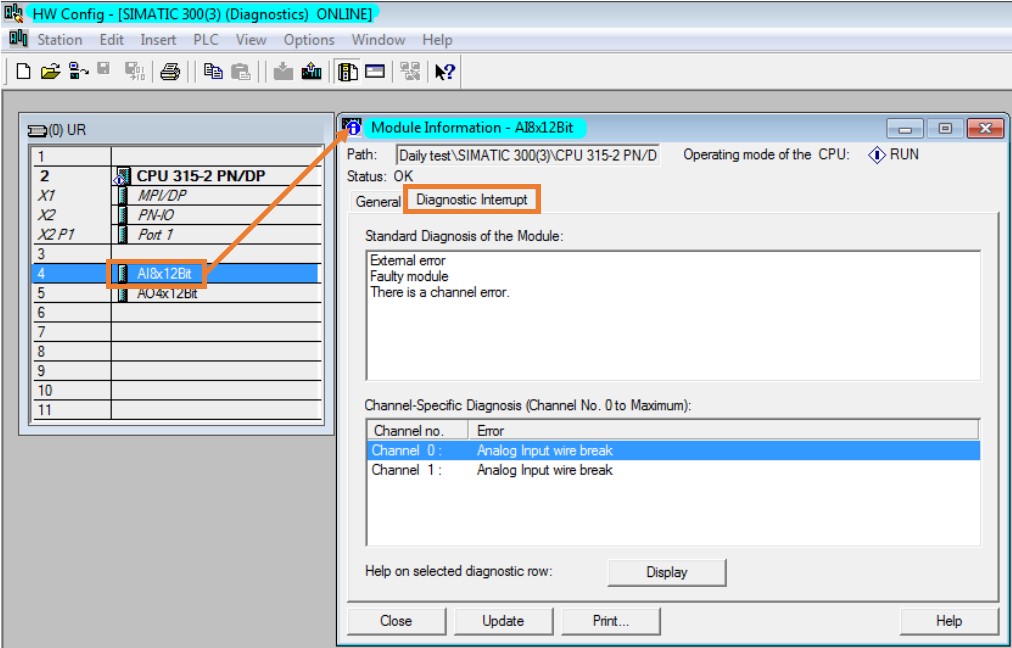
Task: Click the Address Overview window toolbar icon
Action: 375,71
